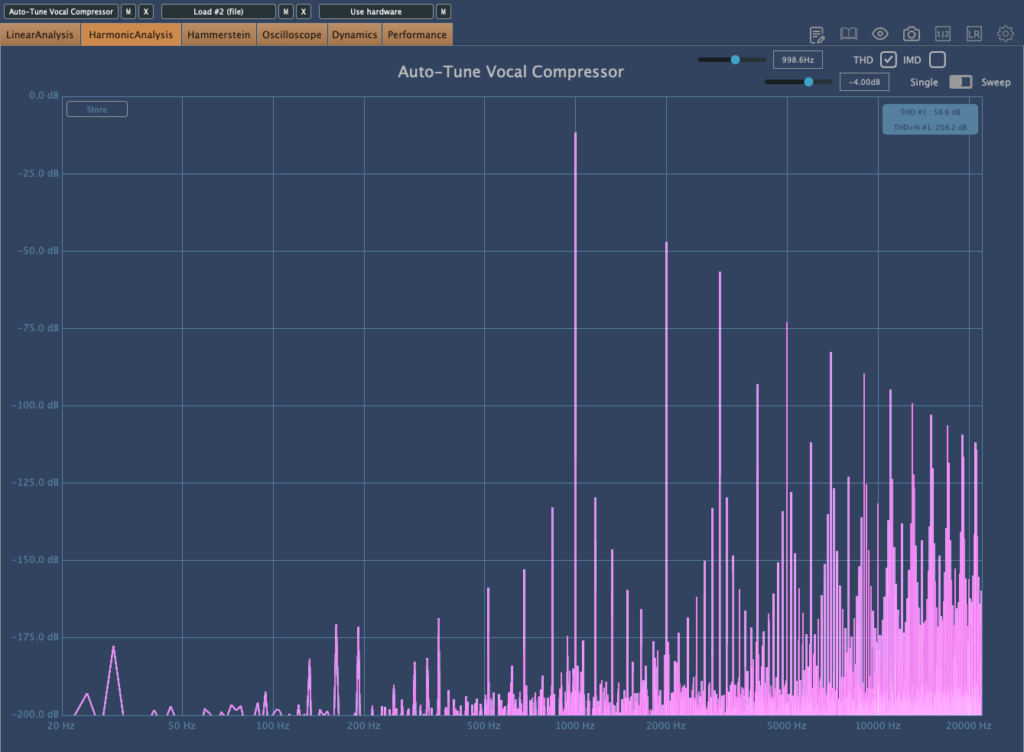Click the X button beside Load #2 (file)
This screenshot has height=752, width=1024.
[x=303, y=12]
